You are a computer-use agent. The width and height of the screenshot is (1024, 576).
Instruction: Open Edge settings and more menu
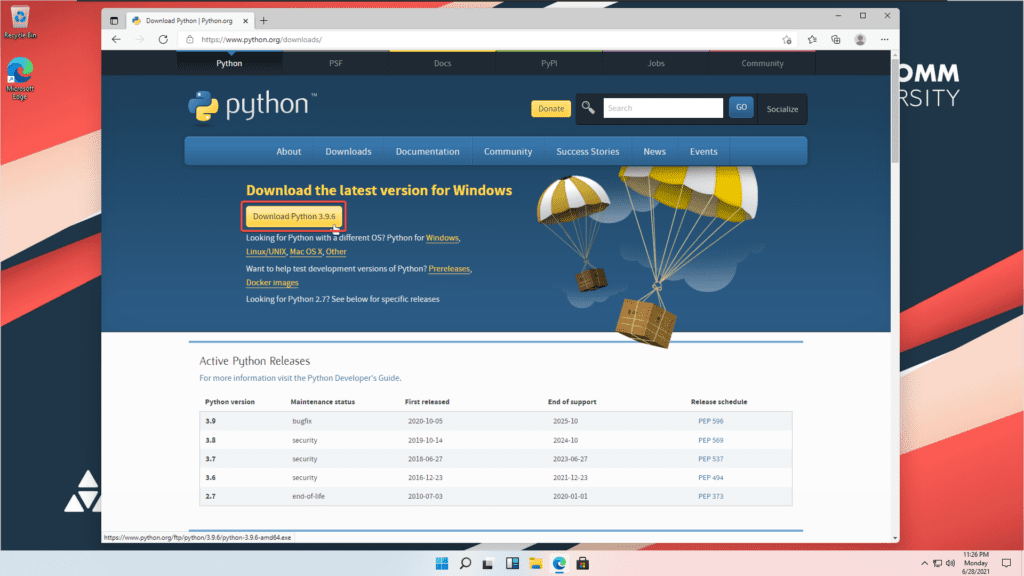pyautogui.click(x=884, y=40)
